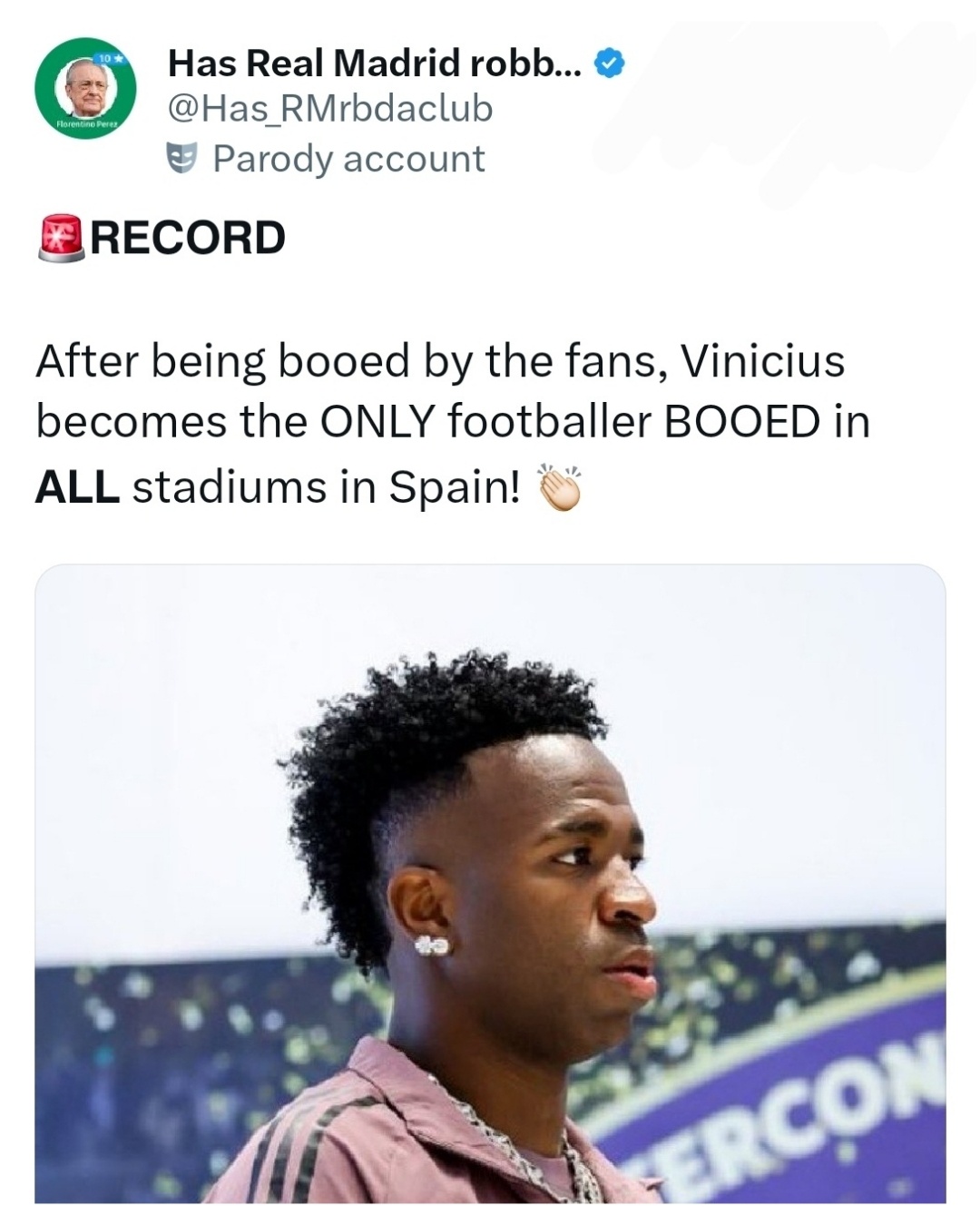
Task: Open the attached photo of the footballer
Action: click(x=490, y=883)
